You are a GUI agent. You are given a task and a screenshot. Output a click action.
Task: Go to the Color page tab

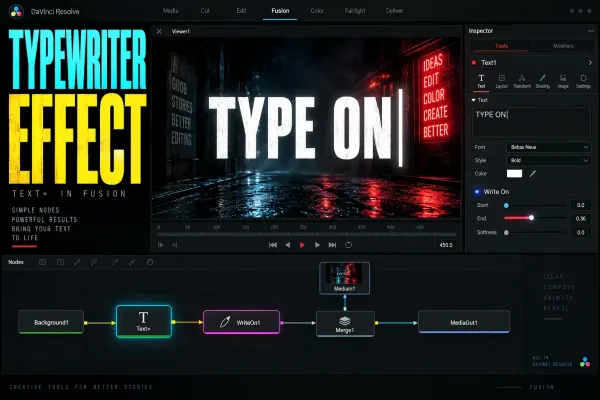(317, 11)
